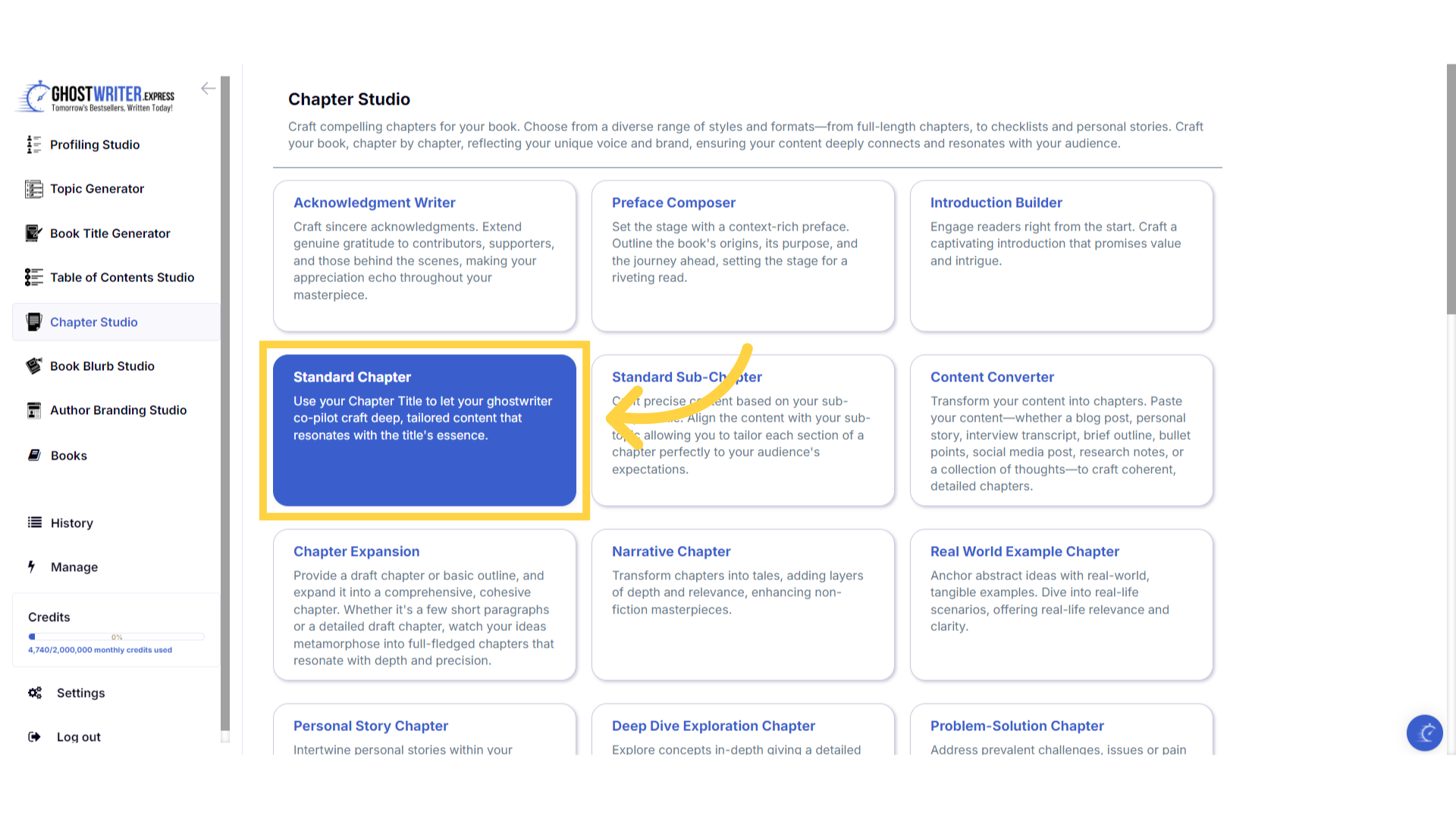
Task: Collapse the sidebar with the back arrow
Action: click(208, 89)
